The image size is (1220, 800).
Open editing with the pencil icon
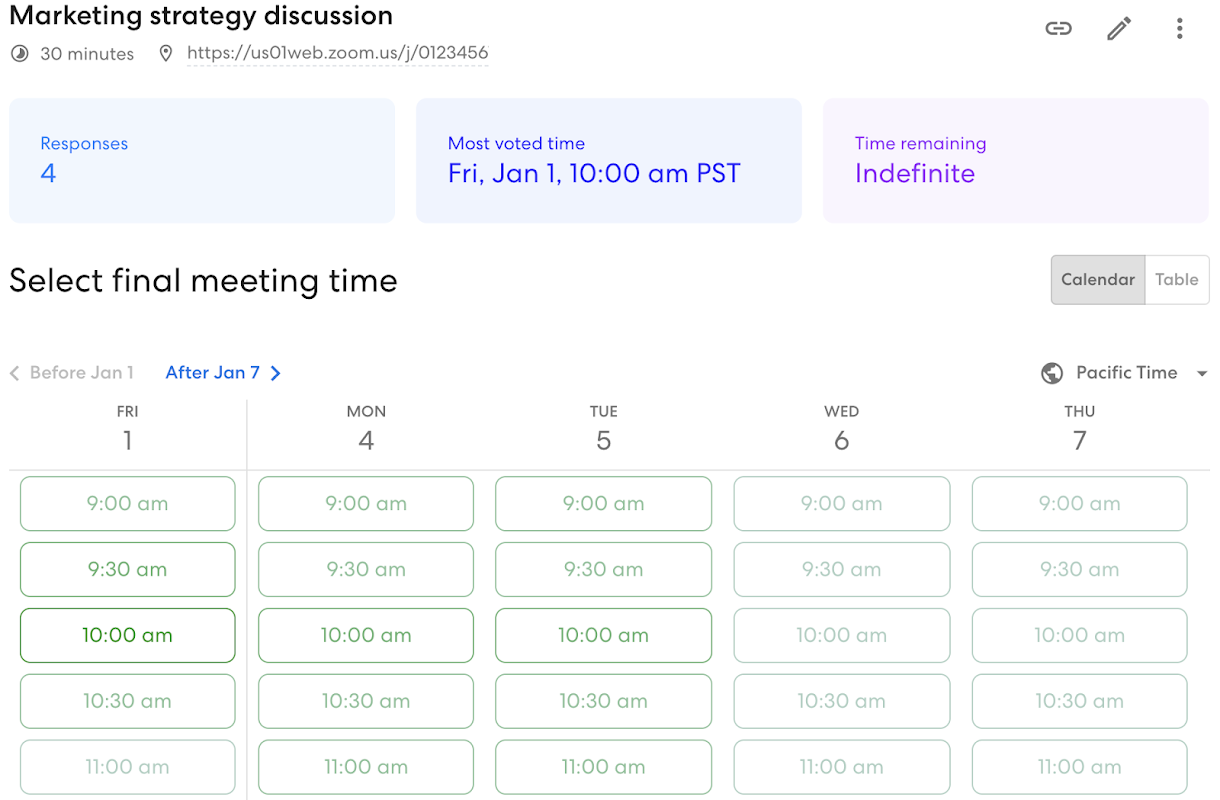point(1118,29)
